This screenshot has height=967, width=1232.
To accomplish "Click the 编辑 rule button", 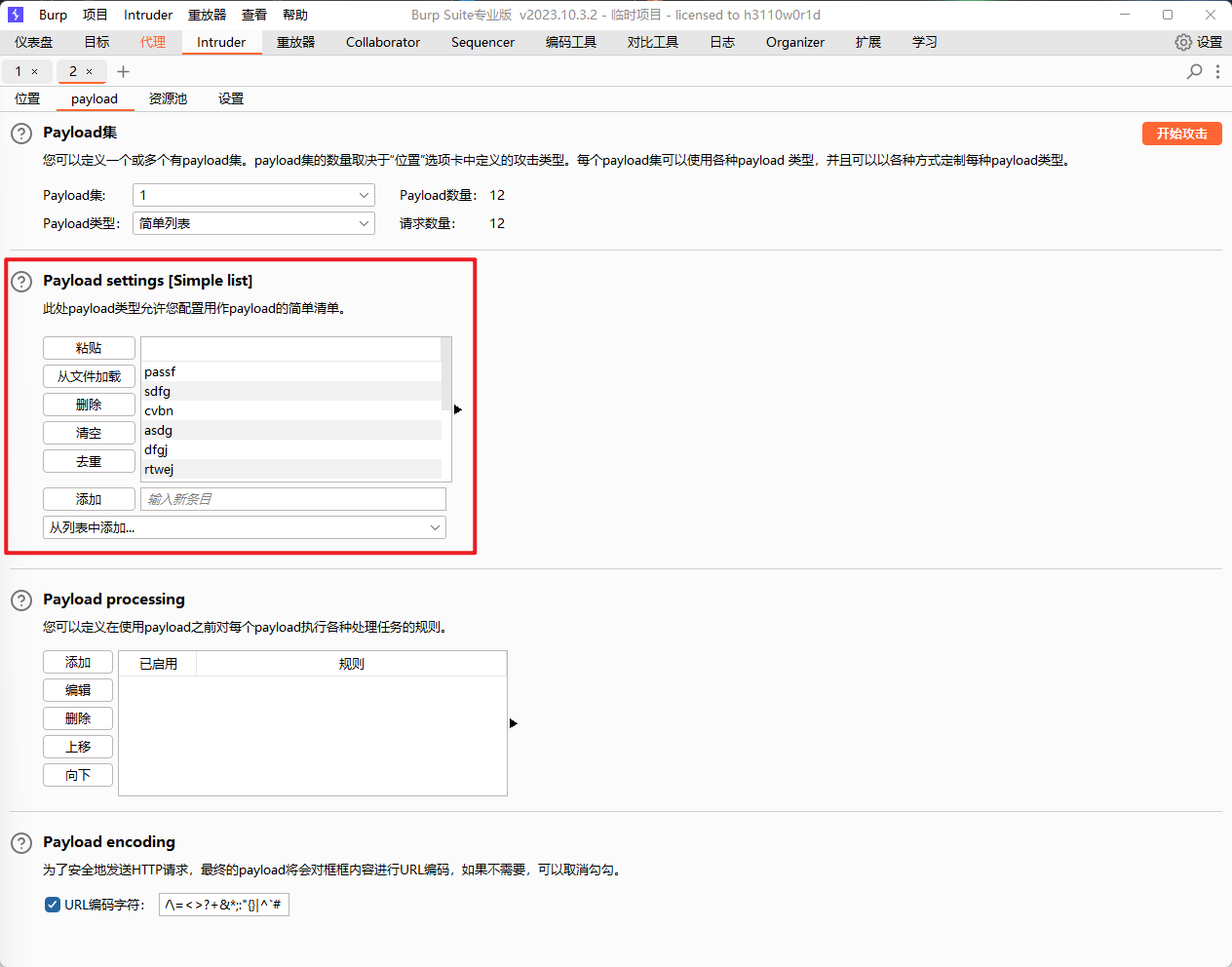I will pyautogui.click(x=78, y=690).
